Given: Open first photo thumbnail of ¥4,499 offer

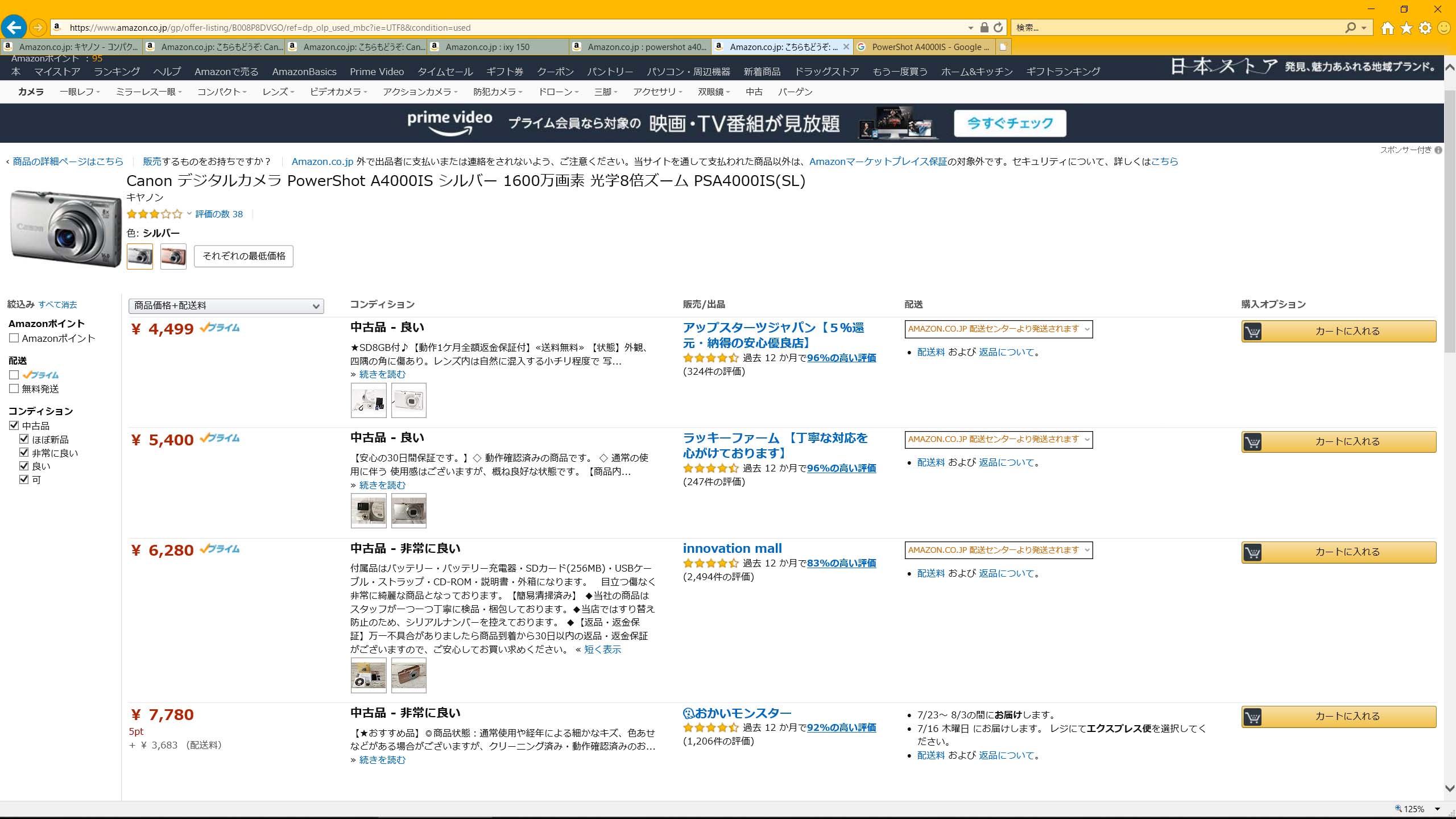Looking at the screenshot, I should click(x=369, y=400).
